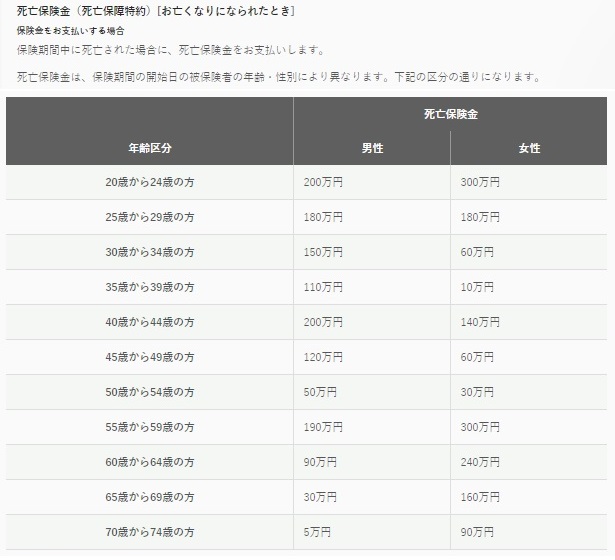Click male 200万円 in the 20歳から24歳 row
Image resolution: width=615 pixels, height=560 pixels.
(x=323, y=182)
